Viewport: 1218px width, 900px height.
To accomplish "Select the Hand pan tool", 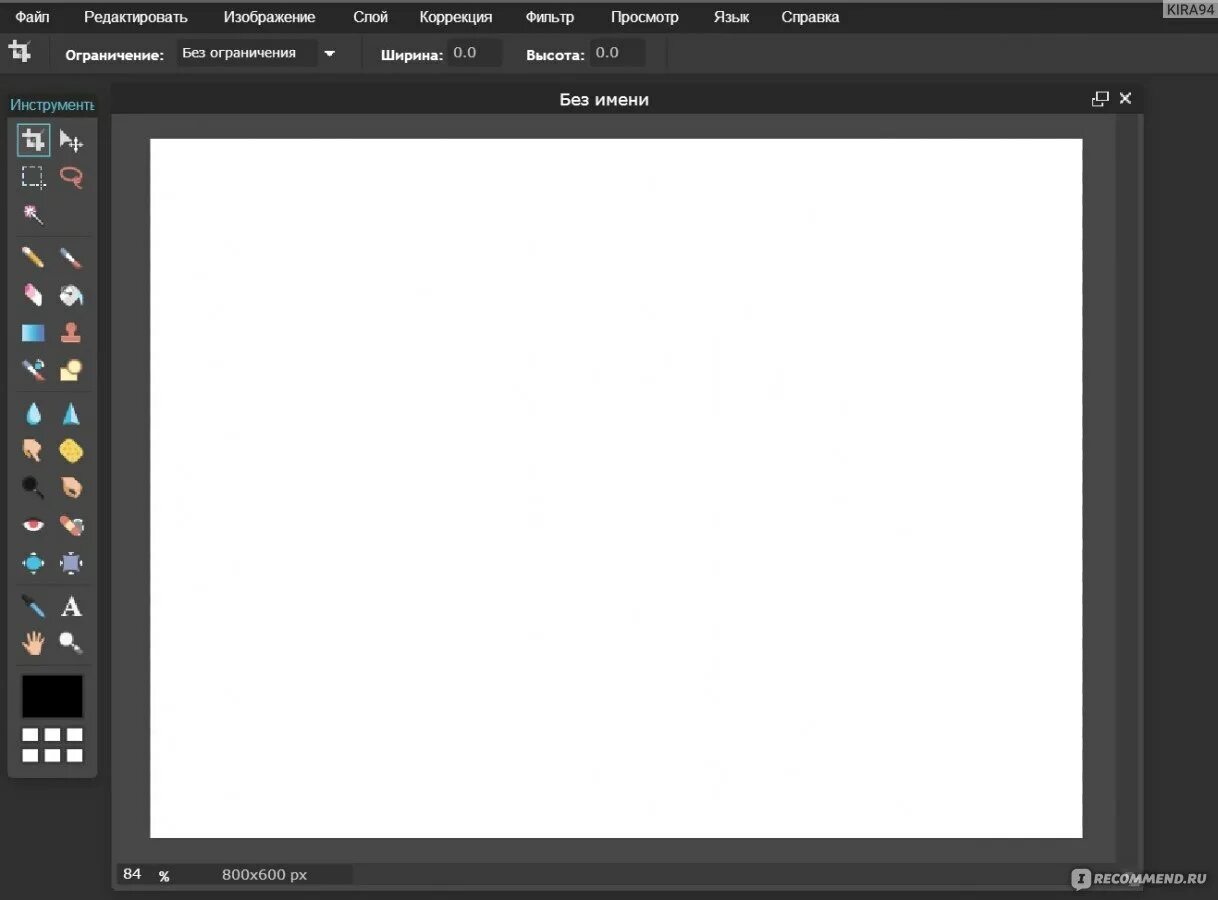I will (33, 643).
